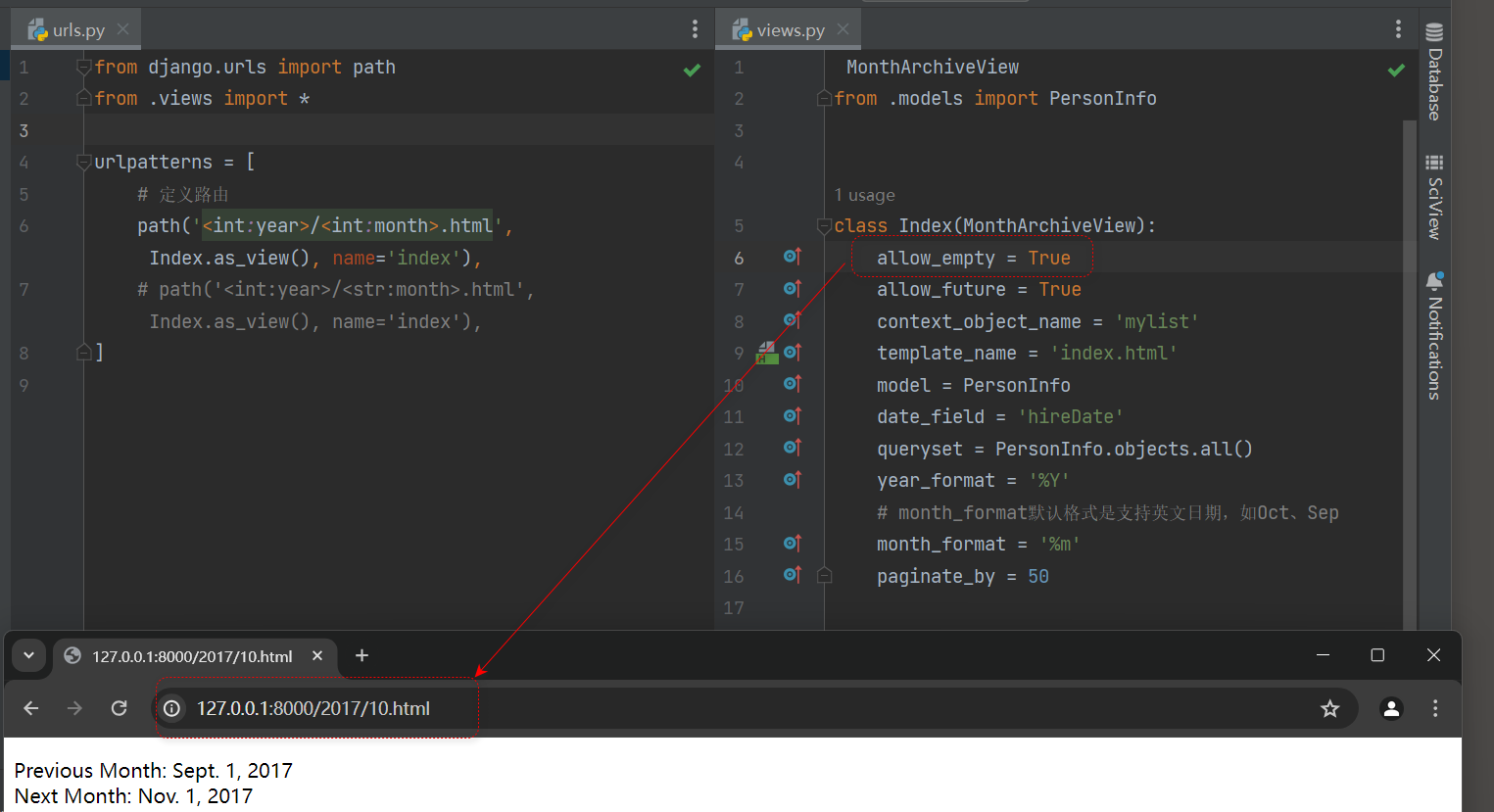
Task: Click override gutter icon for allow_future
Action: [x=793, y=289]
